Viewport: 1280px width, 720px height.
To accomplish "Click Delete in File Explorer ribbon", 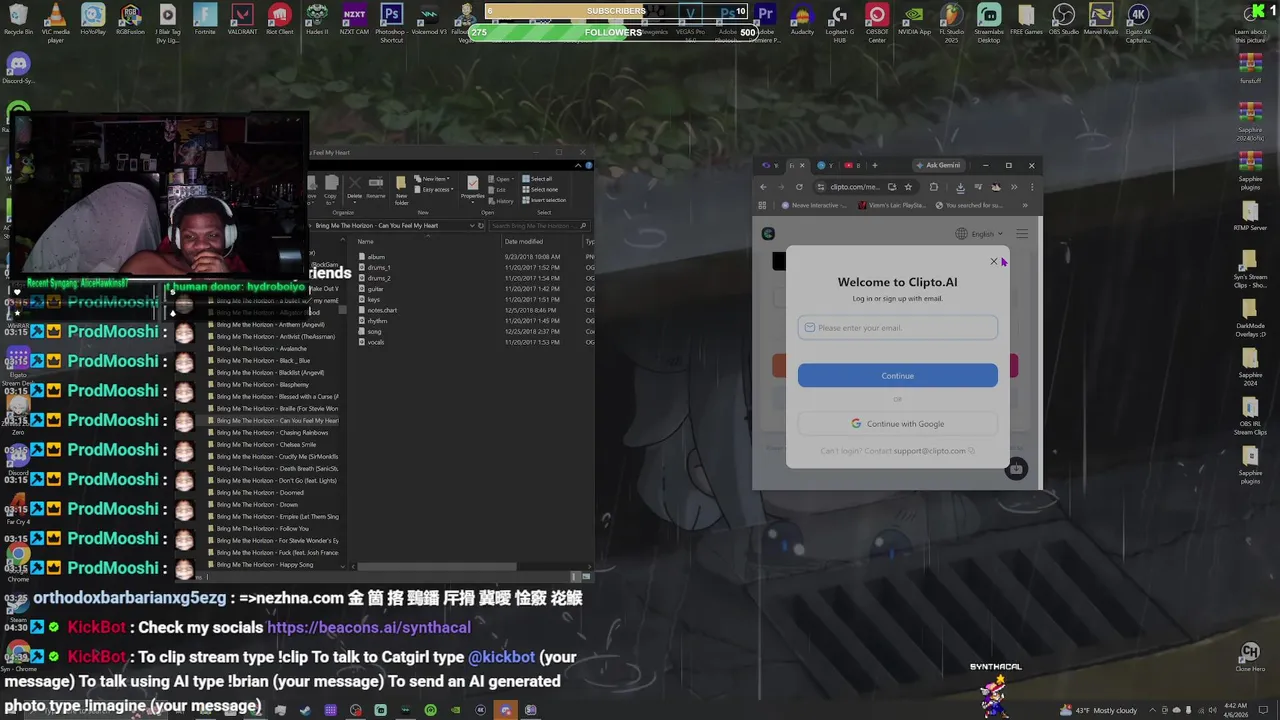I will pos(354,187).
